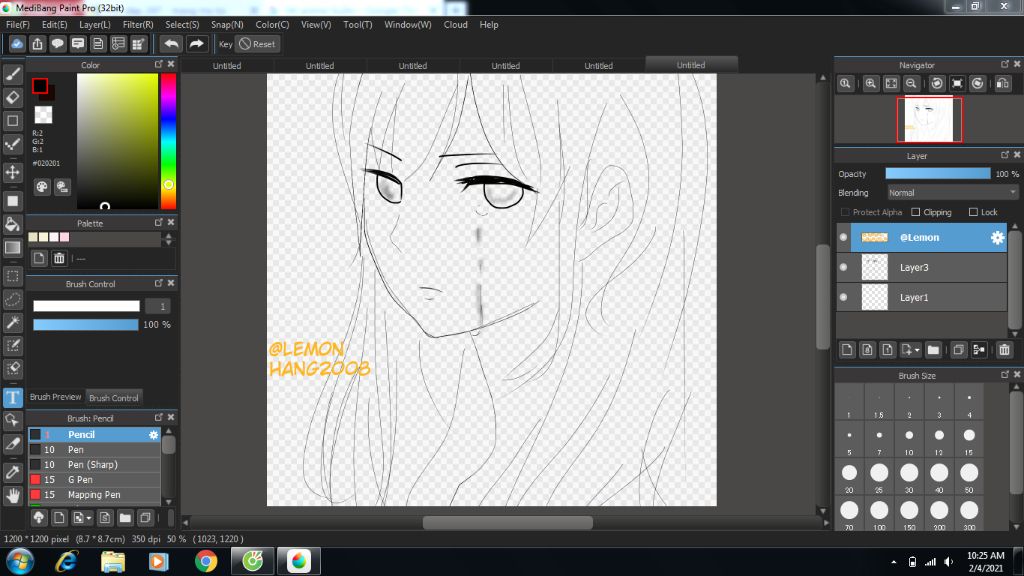Select the Lasso tool

click(12, 299)
